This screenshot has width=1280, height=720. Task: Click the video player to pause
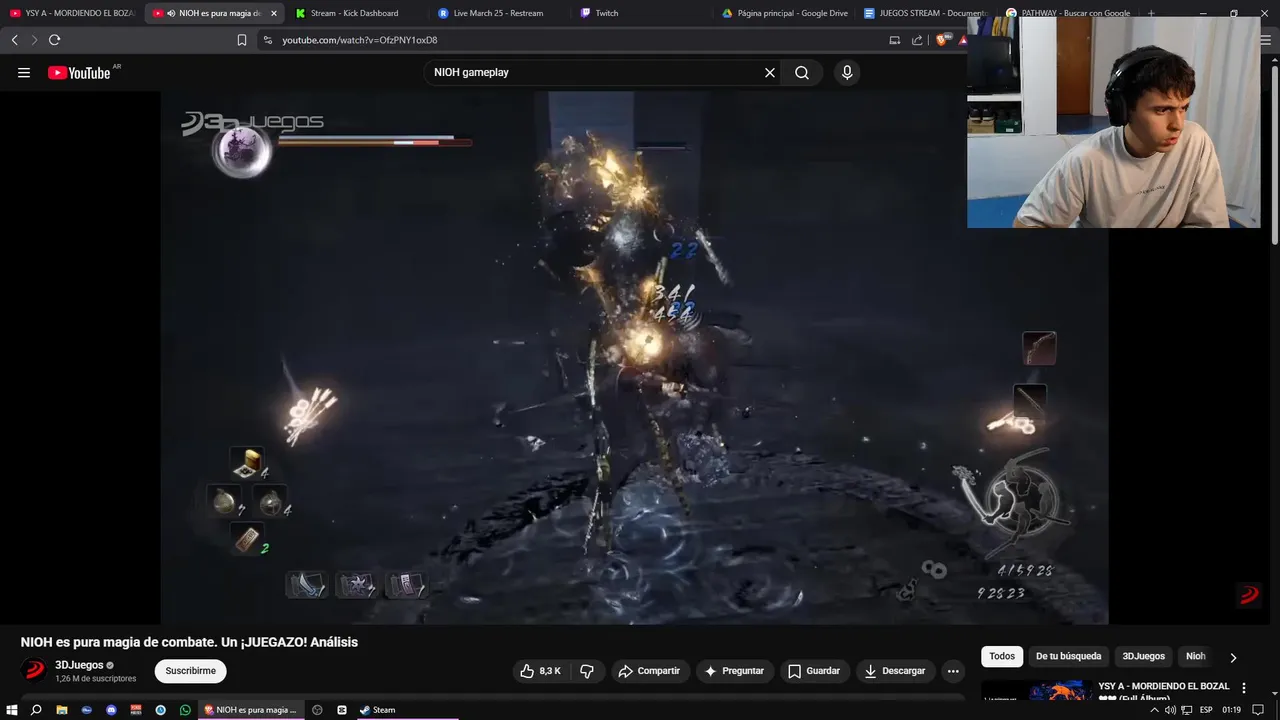(634, 358)
